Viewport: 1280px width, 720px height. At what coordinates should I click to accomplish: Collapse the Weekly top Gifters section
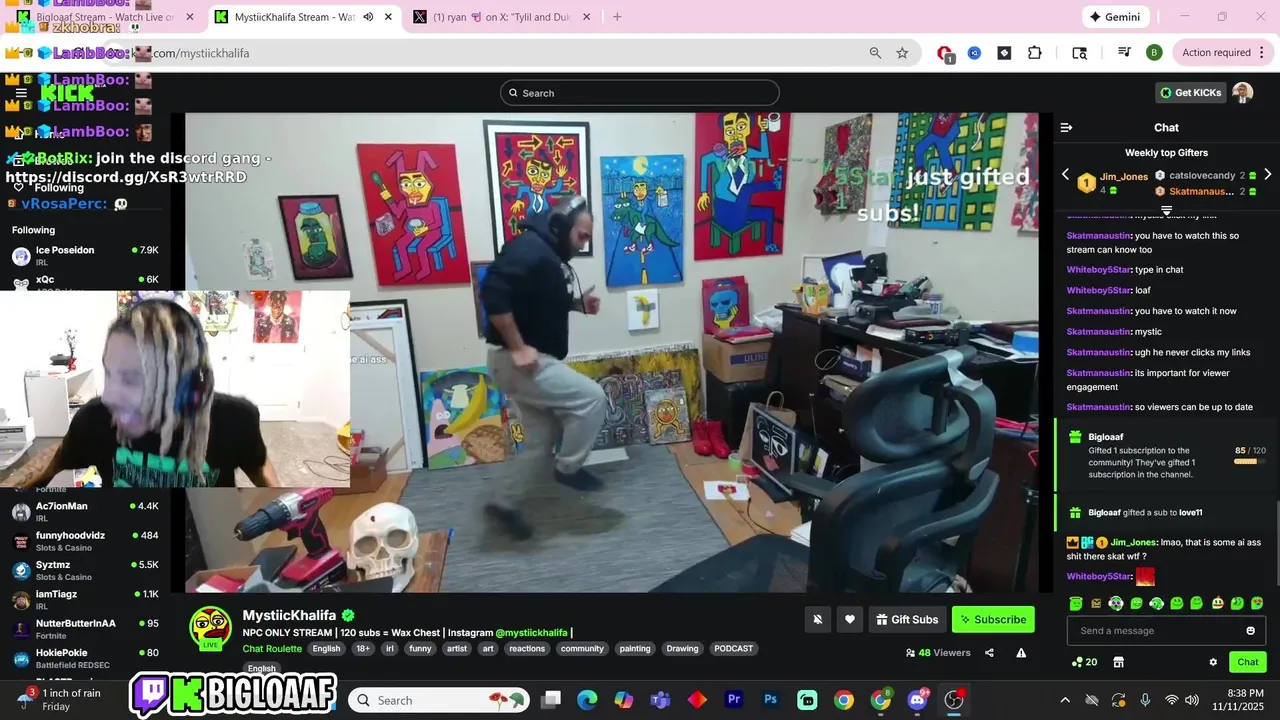(1166, 210)
